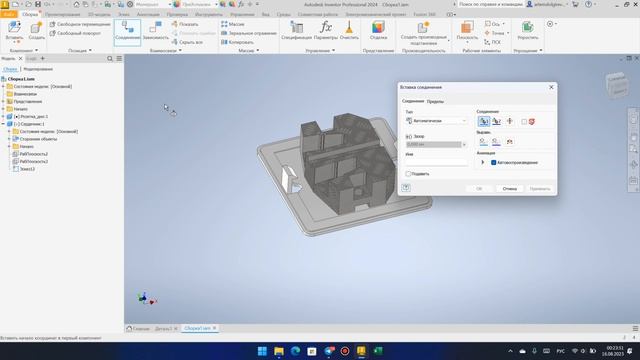Expand the Розетка_дно:1 tree node

click(x=3, y=117)
